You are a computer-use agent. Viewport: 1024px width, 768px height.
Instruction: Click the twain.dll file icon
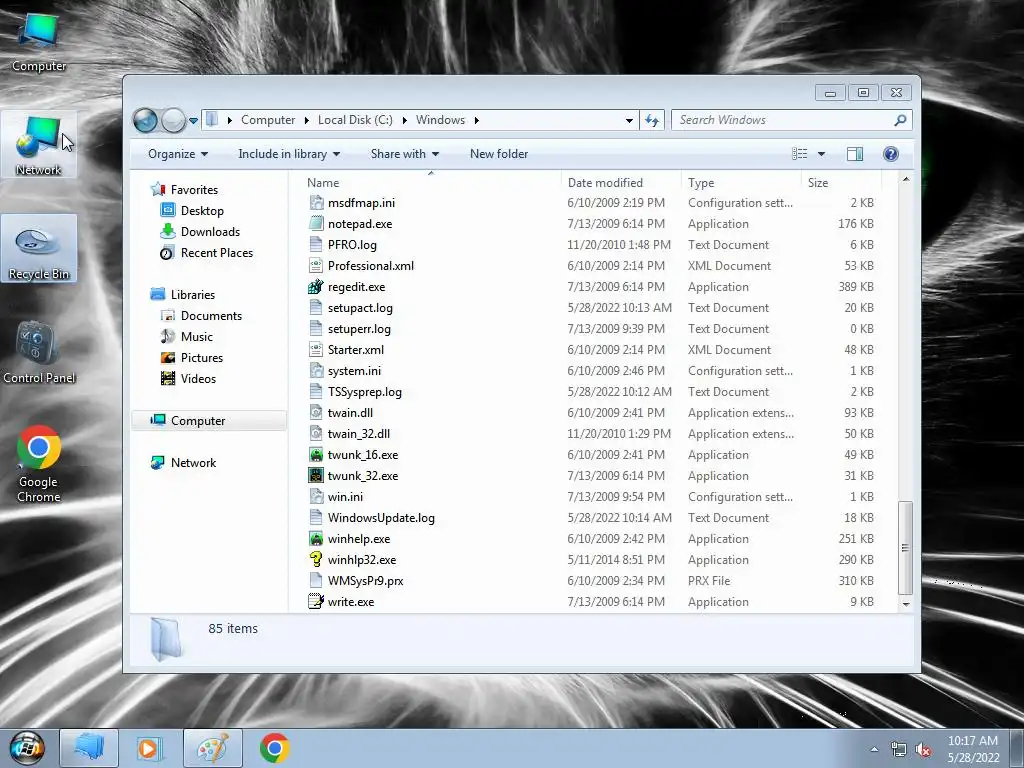[x=316, y=413]
